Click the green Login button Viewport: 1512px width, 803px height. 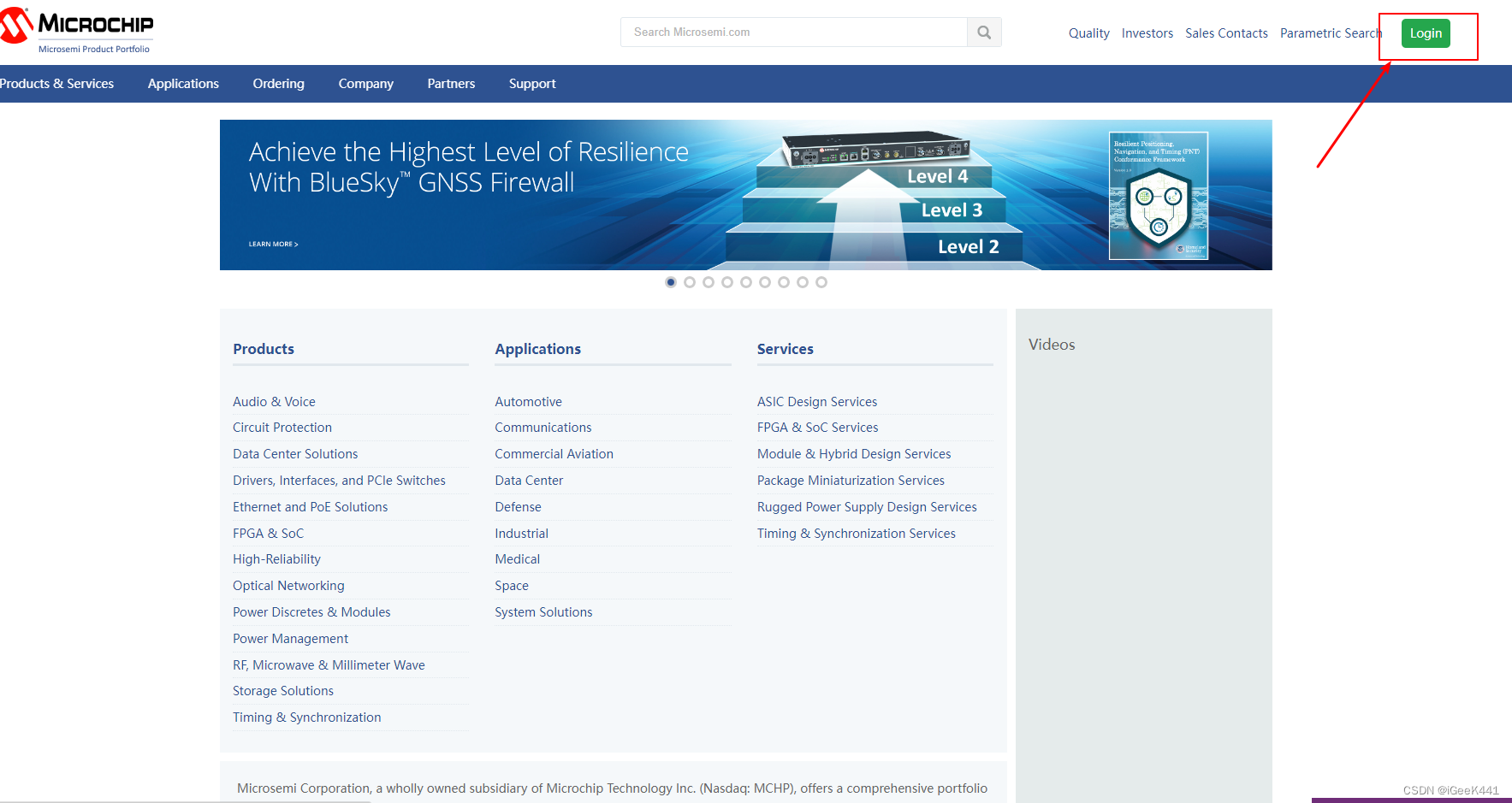pos(1426,33)
